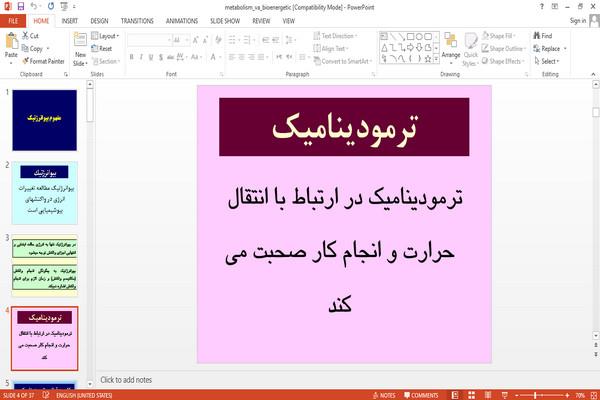Select slide 3 thumbnail
This screenshot has height=400, width=600.
click(44, 265)
